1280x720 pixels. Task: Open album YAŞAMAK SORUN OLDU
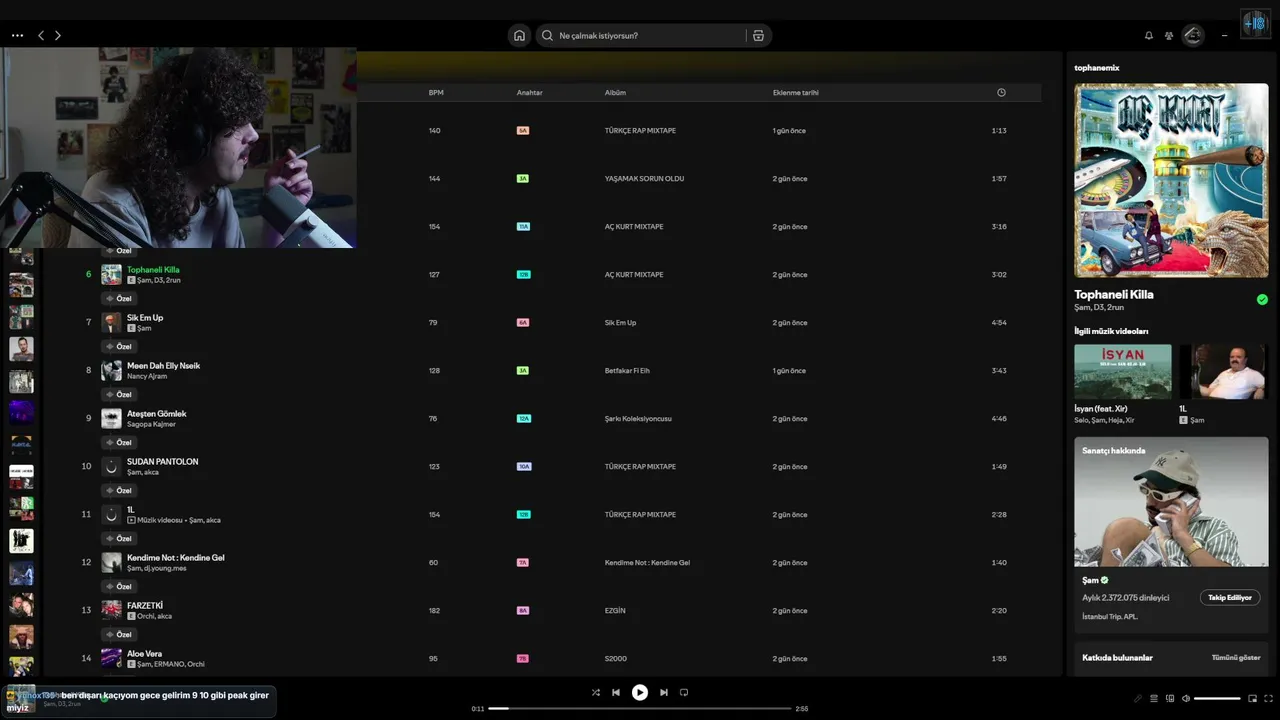pyautogui.click(x=644, y=179)
